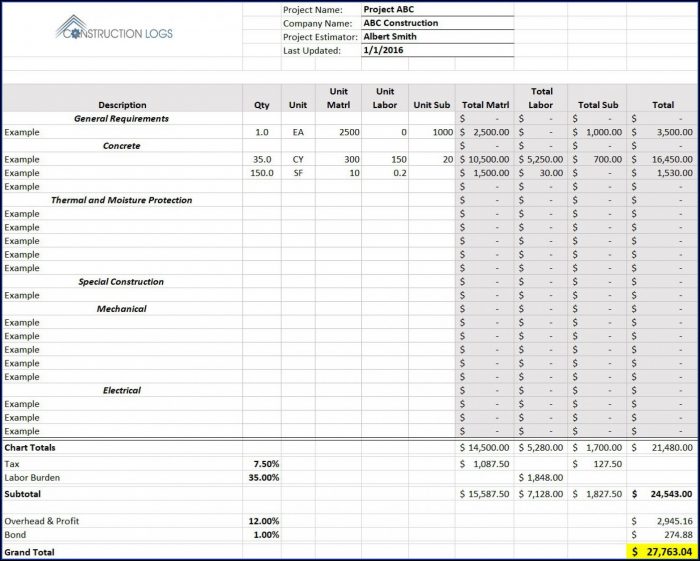Select the unit sub cell showing 20
Image resolution: width=700 pixels, height=561 pixels.
(432, 159)
